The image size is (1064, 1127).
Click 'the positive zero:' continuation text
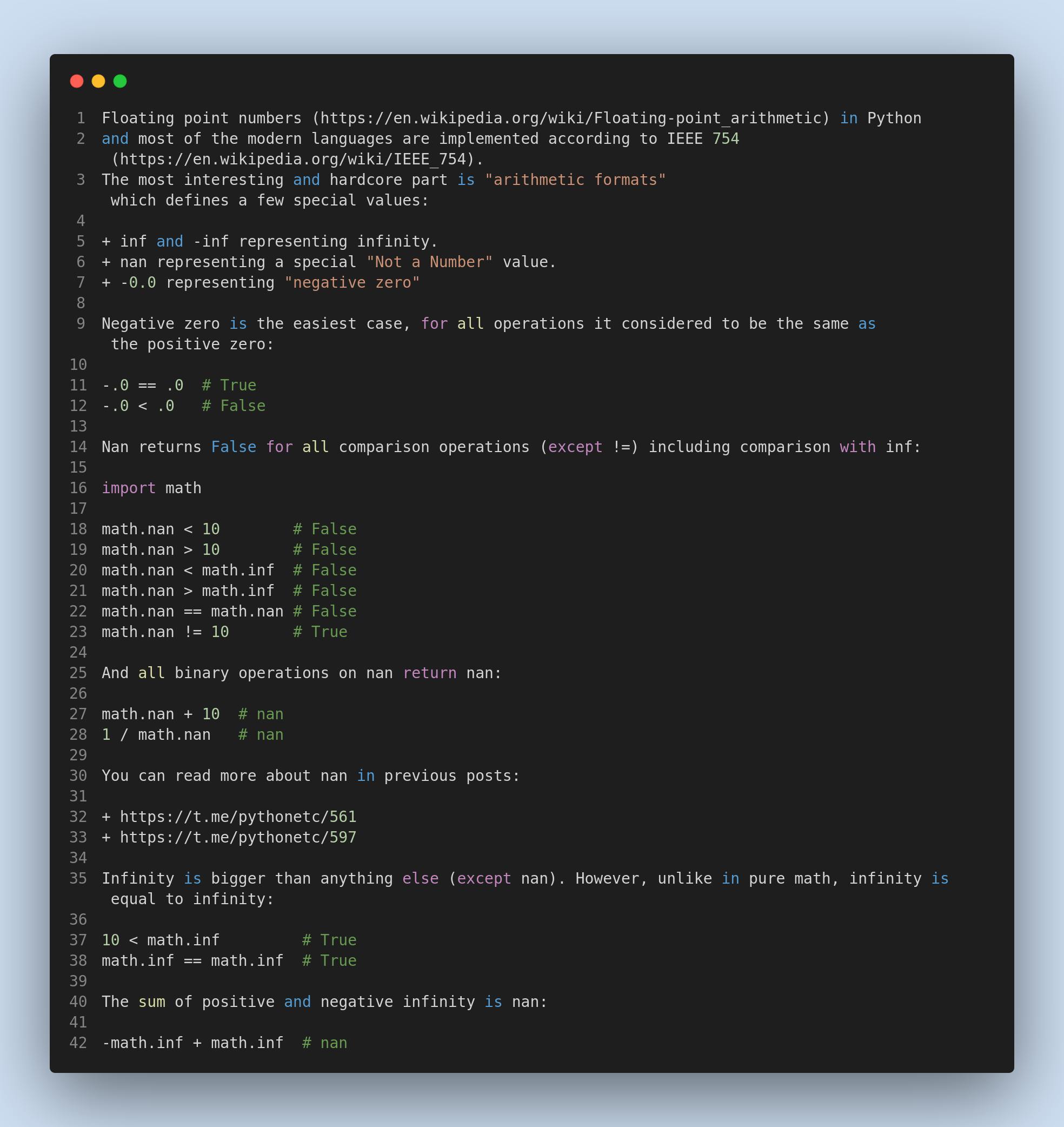192,344
